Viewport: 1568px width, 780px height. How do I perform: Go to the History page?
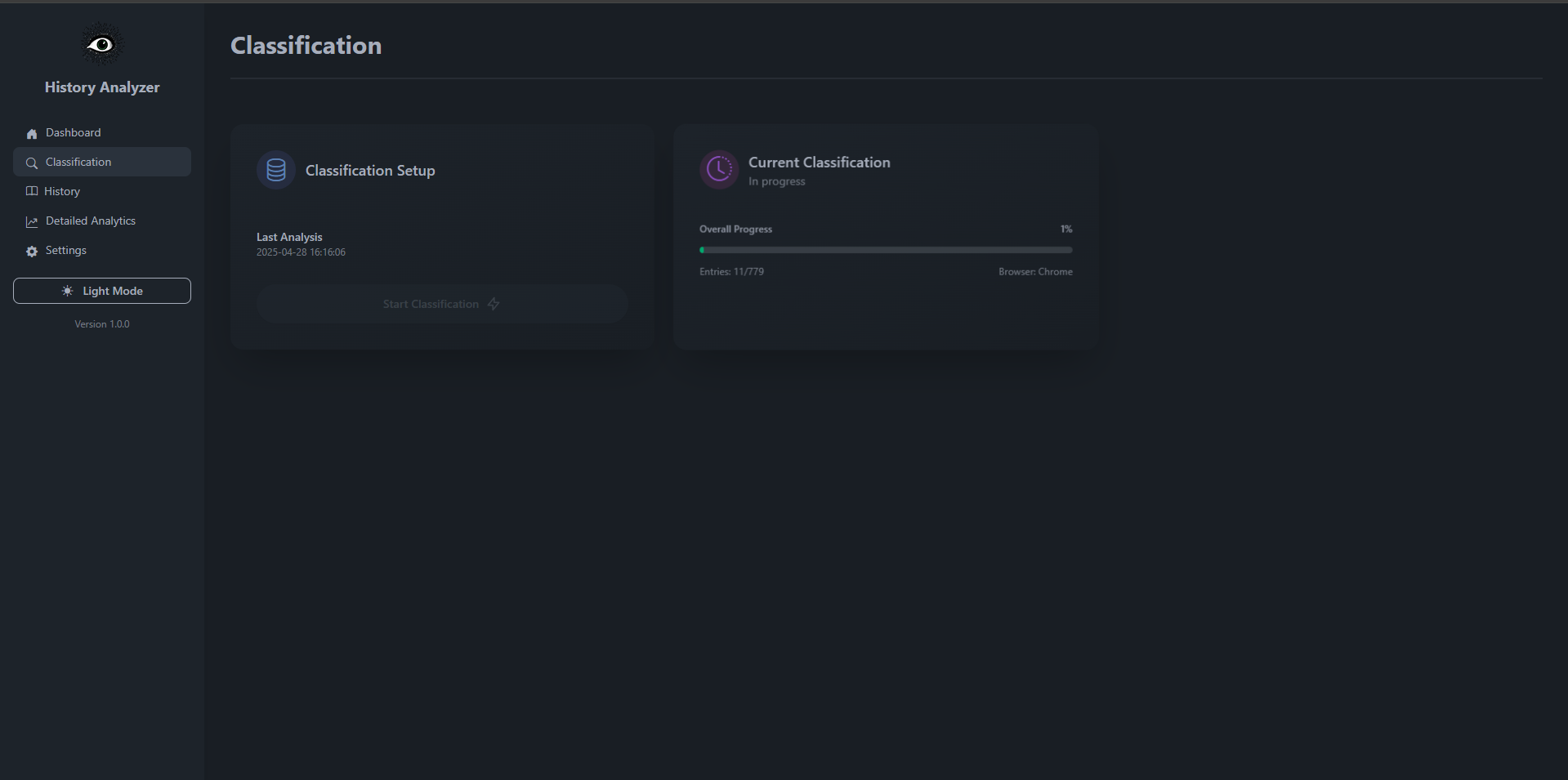click(102, 191)
